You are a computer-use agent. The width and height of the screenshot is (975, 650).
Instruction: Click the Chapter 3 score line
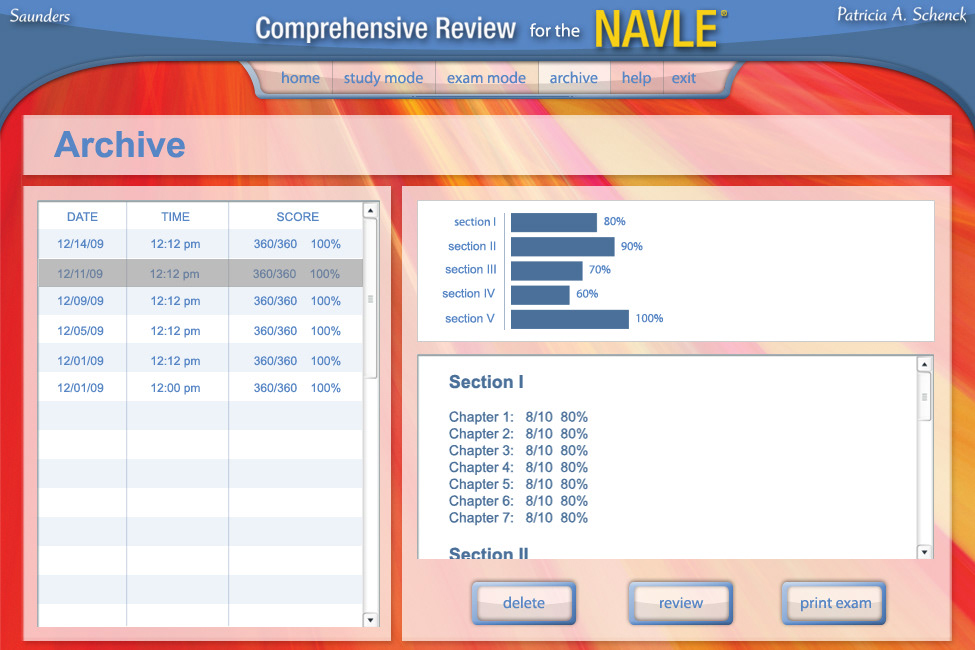(x=518, y=450)
